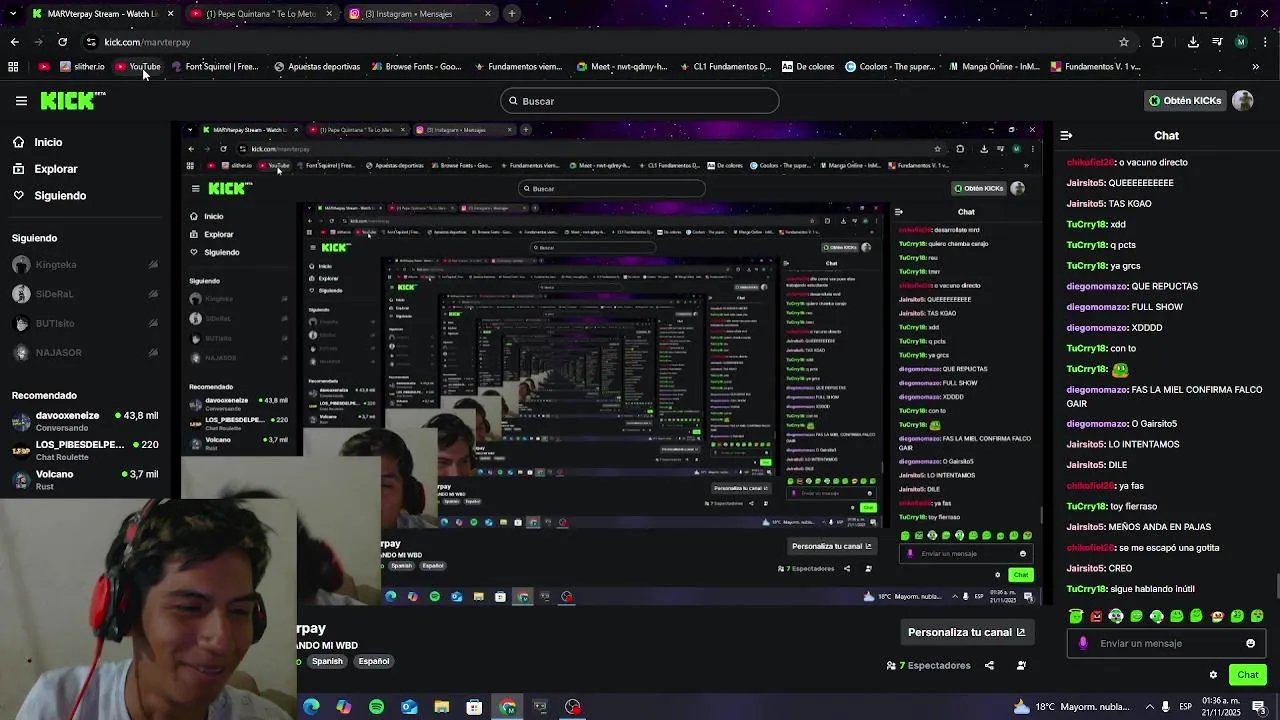
Task: Close the Instagram Mensajes tab
Action: click(488, 14)
